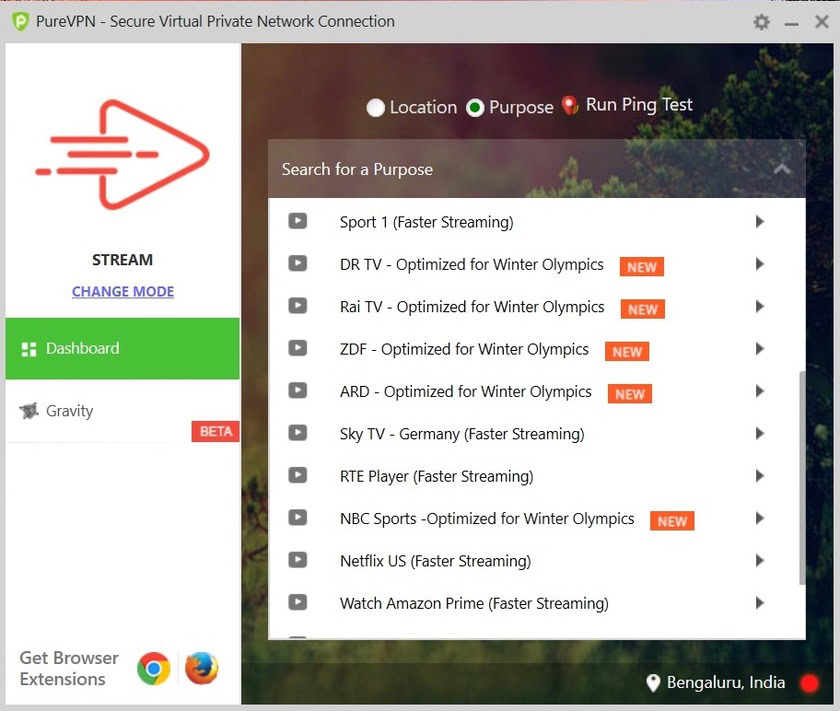
Task: Click play icon beside Sport 1
Action: (297, 221)
